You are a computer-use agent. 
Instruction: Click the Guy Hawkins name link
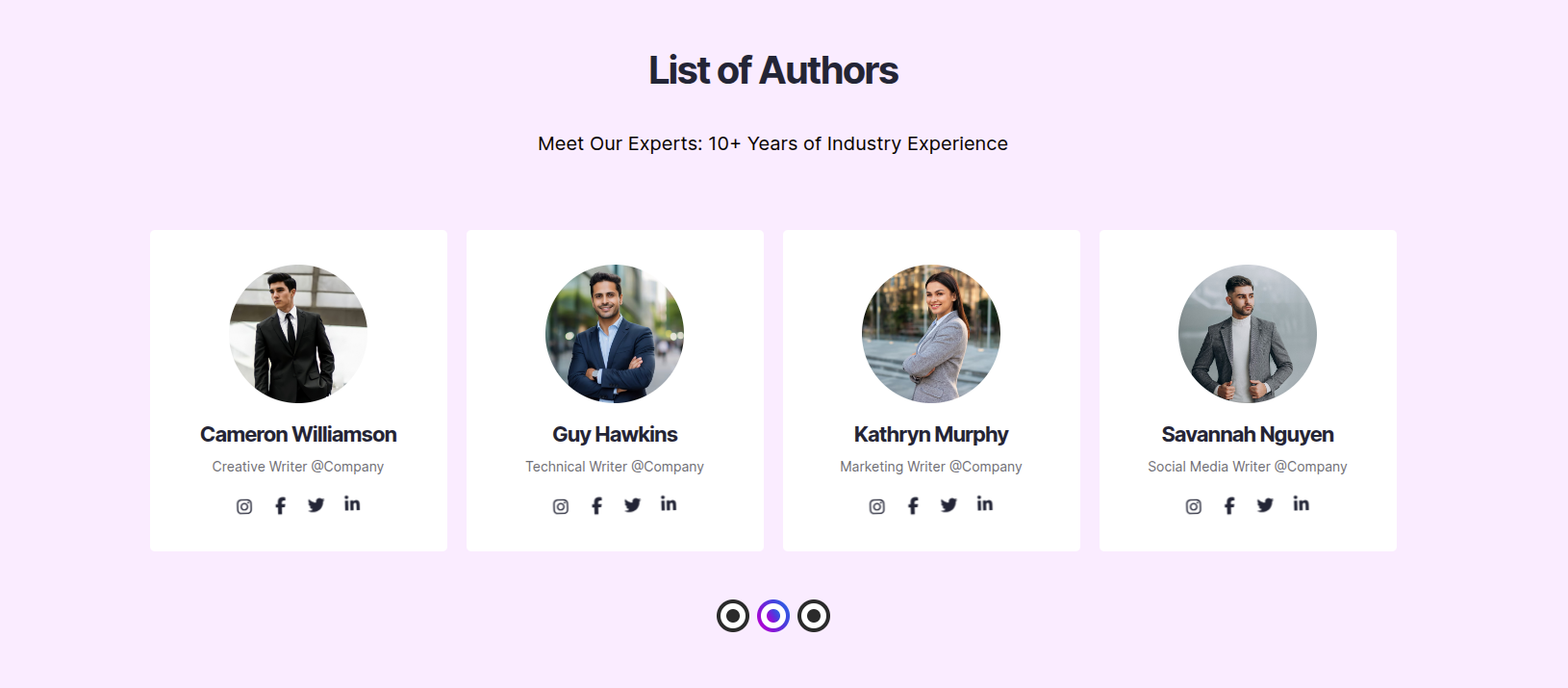tap(615, 435)
